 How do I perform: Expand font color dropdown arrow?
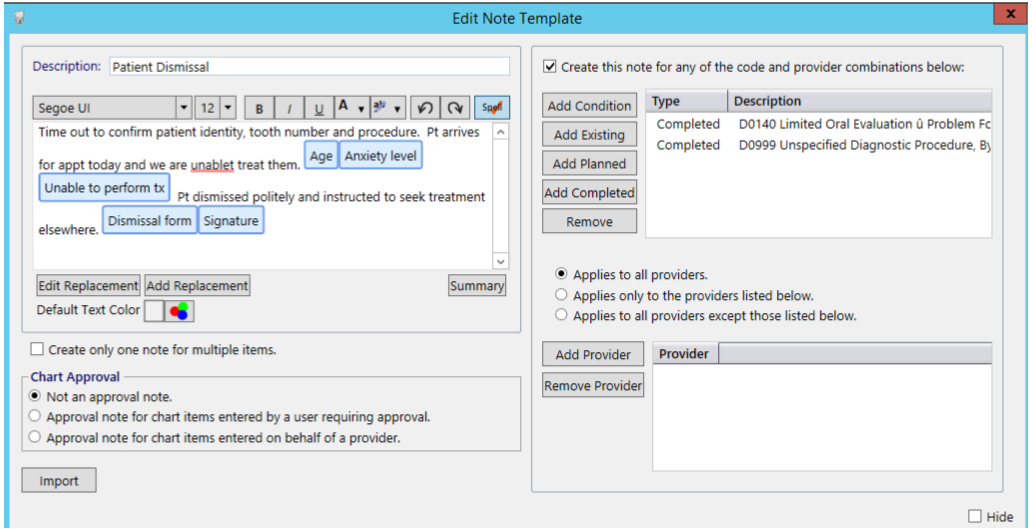(361, 108)
